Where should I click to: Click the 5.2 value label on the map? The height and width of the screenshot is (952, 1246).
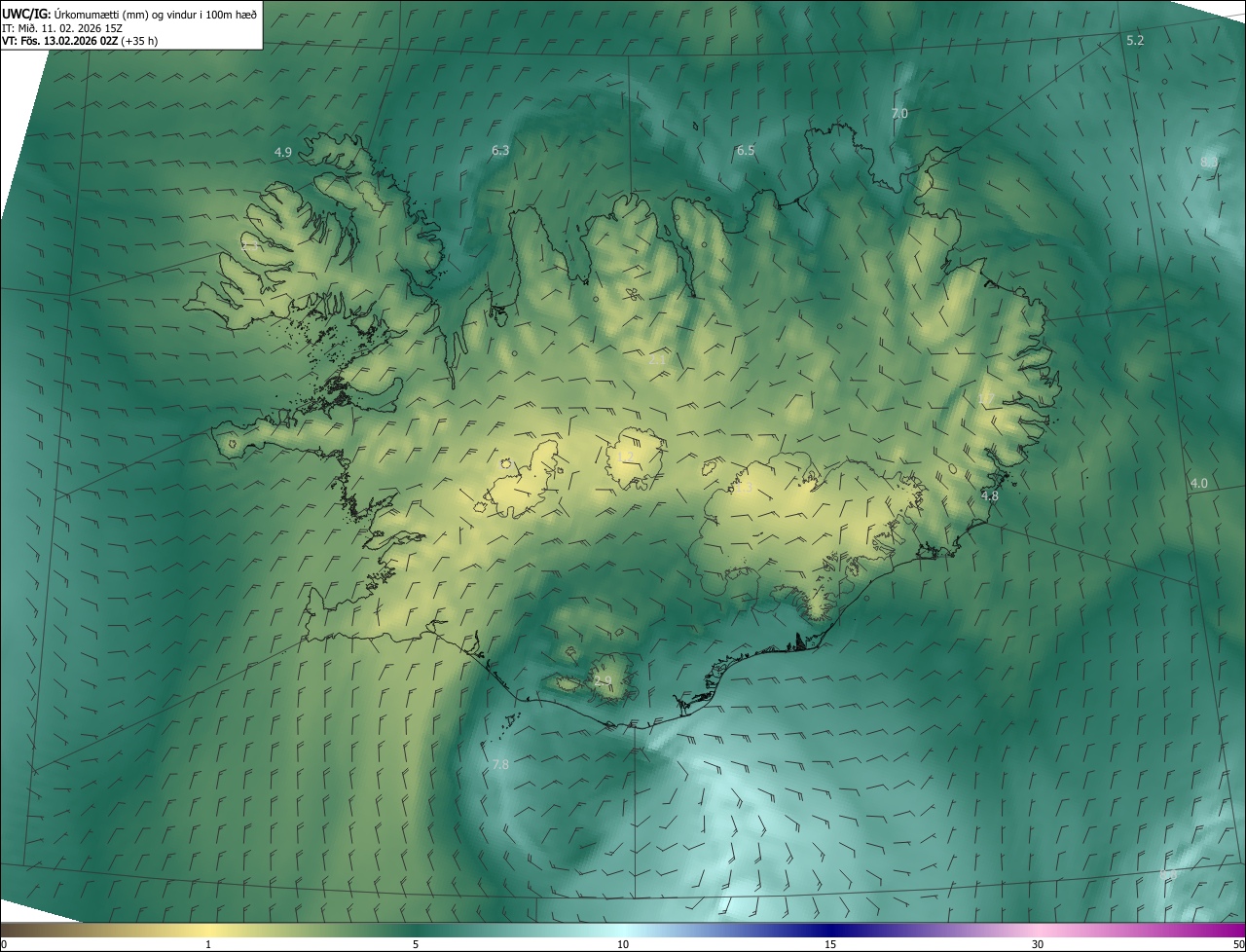click(1135, 40)
